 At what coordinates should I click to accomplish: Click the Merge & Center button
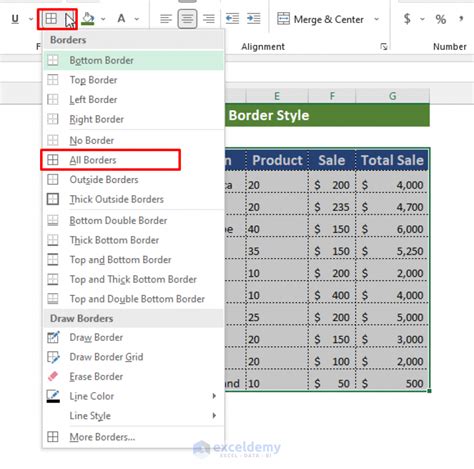click(320, 19)
